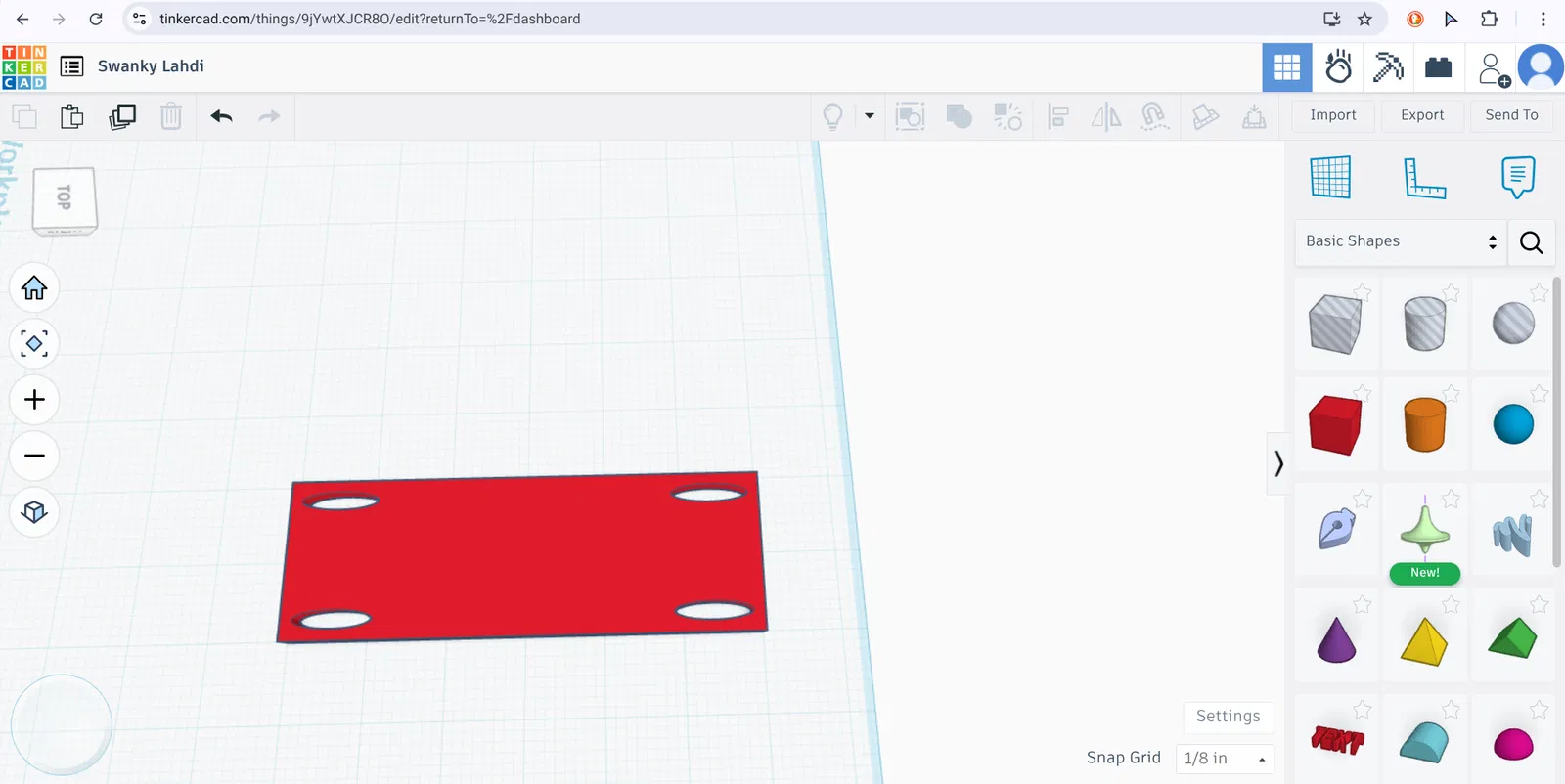Select the Workplane tool
Viewport: 1565px width, 784px height.
pyautogui.click(x=1330, y=177)
